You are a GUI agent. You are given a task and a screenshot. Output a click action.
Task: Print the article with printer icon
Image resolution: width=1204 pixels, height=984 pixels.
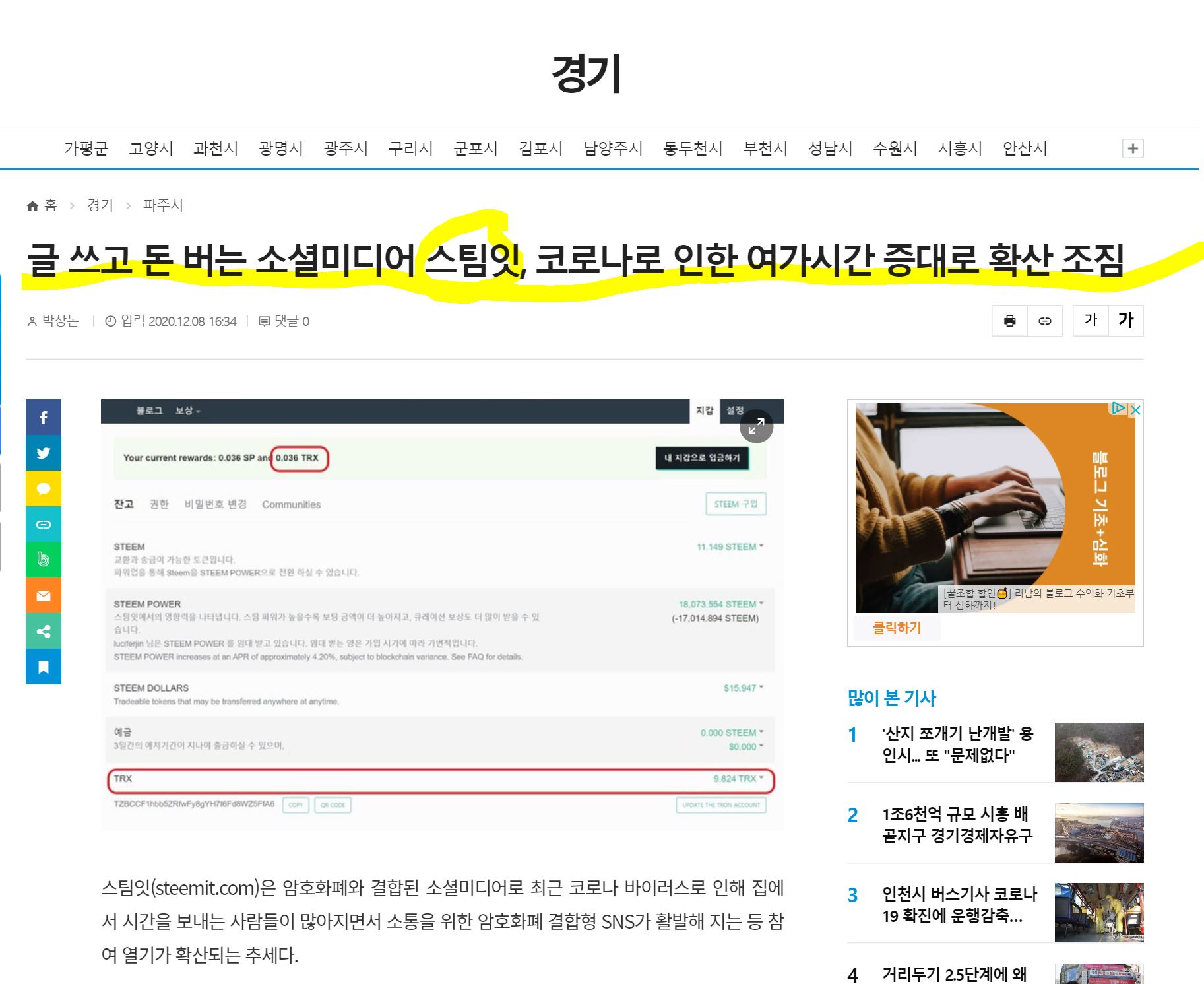pos(1009,321)
